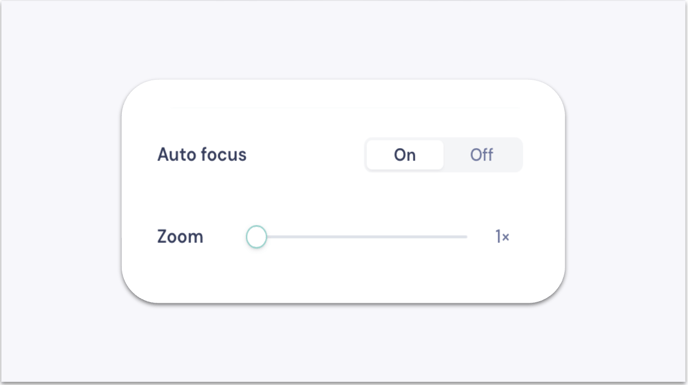The height and width of the screenshot is (385, 688).
Task: Click the far right end of Zoom track
Action: 466,237
